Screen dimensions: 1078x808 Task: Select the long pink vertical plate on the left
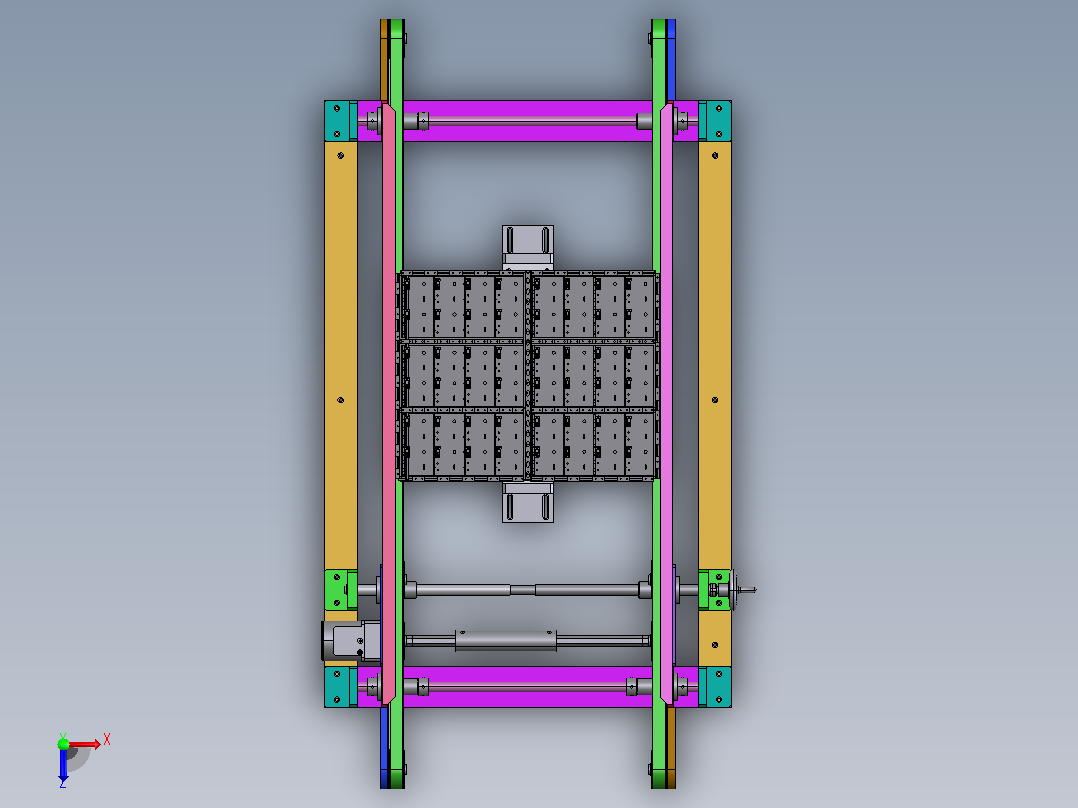pos(389,404)
